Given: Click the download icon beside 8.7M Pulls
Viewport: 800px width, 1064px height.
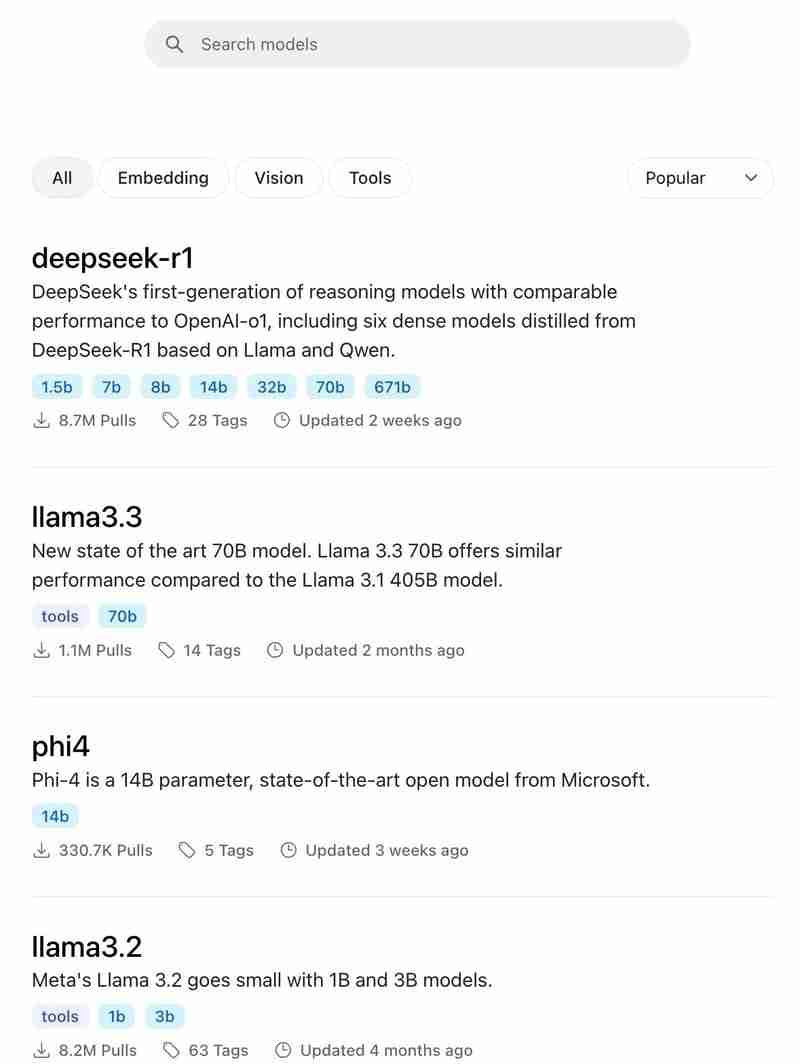Looking at the screenshot, I should point(41,421).
